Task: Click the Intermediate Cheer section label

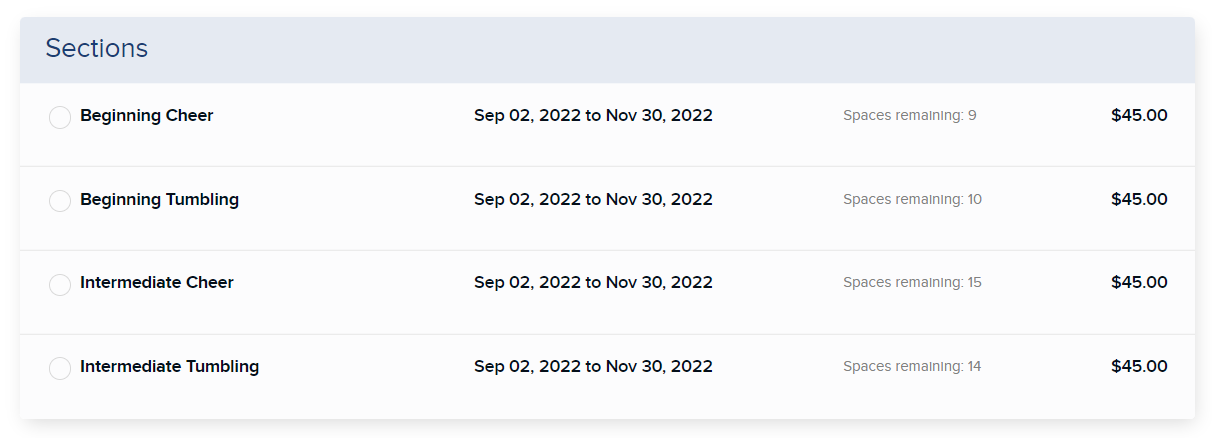Action: (x=157, y=282)
